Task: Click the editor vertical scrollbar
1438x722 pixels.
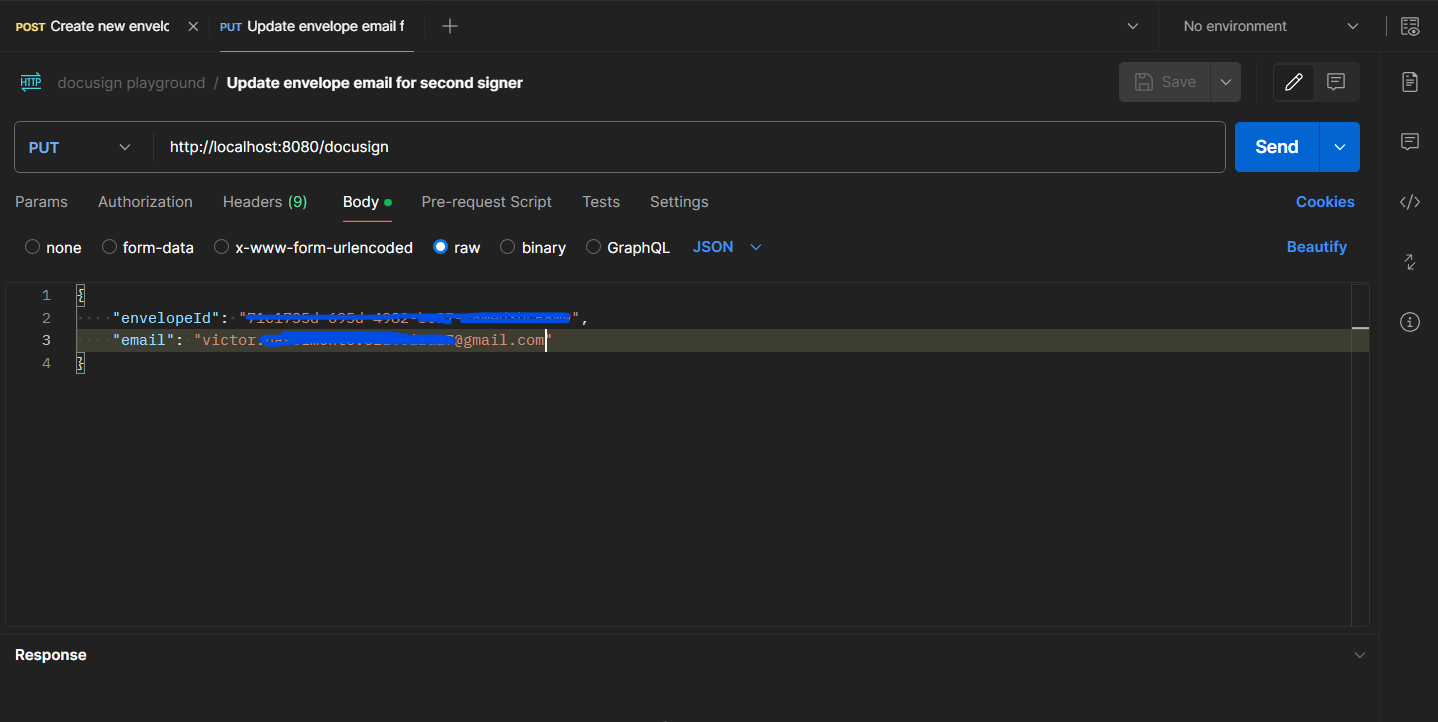Action: (1360, 455)
